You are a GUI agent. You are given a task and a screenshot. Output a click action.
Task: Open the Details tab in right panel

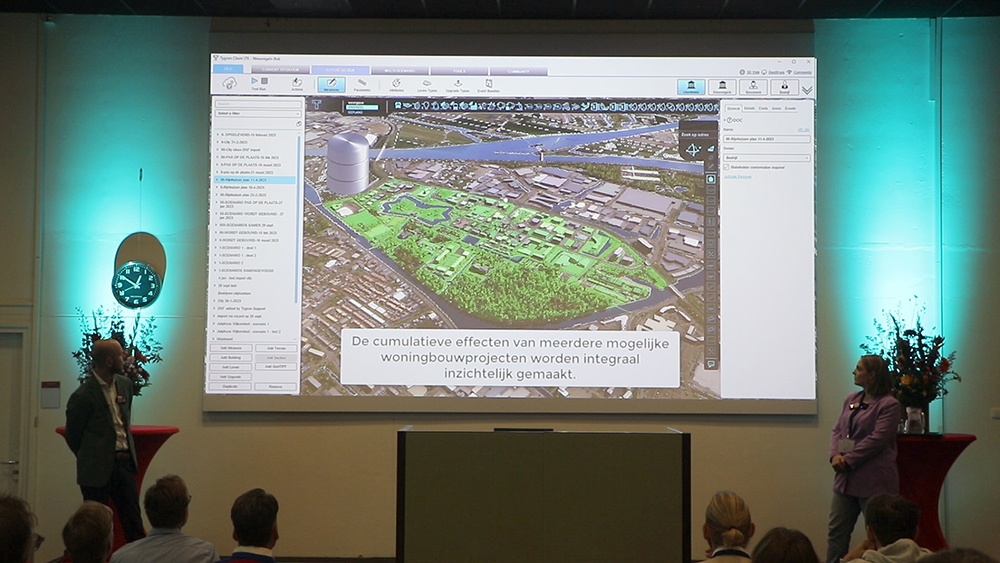[749, 108]
